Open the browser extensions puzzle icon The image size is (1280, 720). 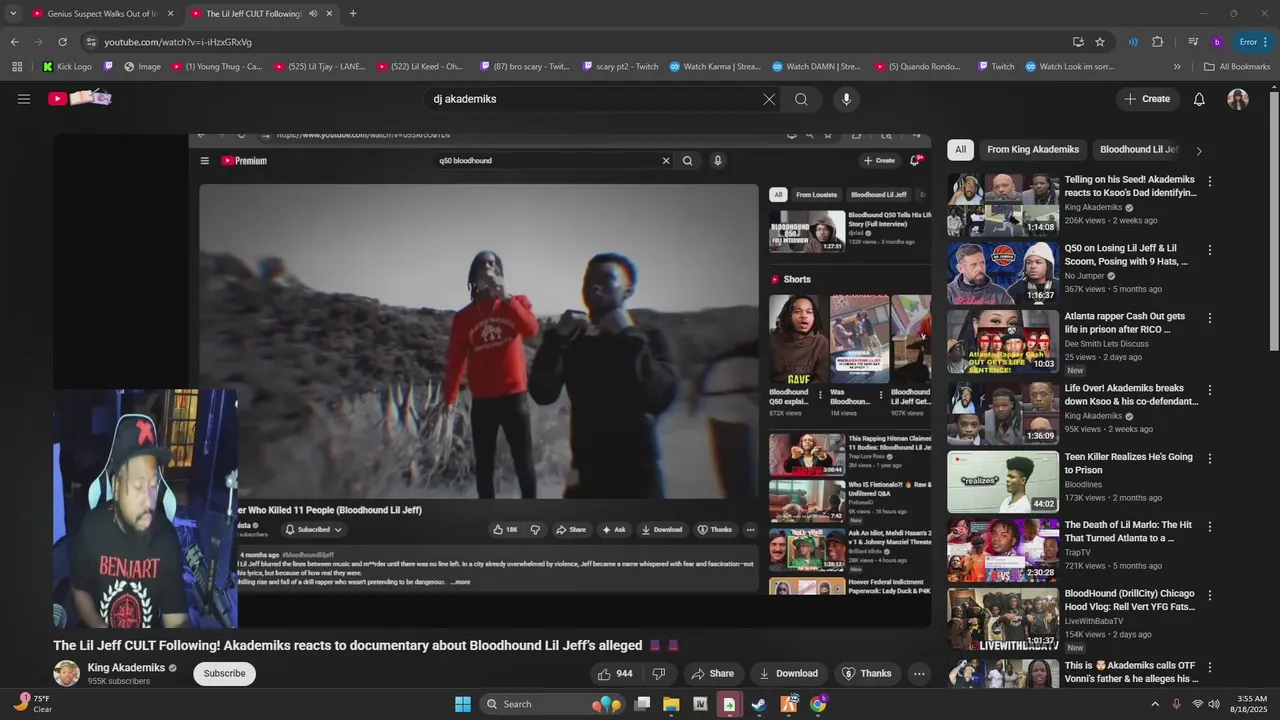[x=1157, y=42]
